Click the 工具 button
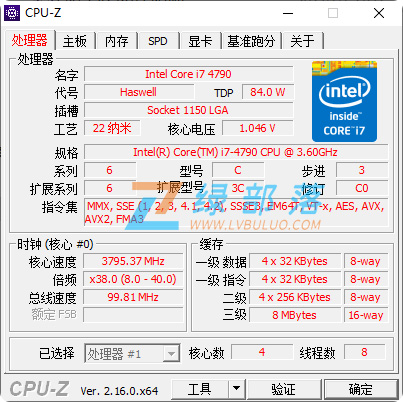The height and width of the screenshot is (402, 403). pyautogui.click(x=200, y=389)
